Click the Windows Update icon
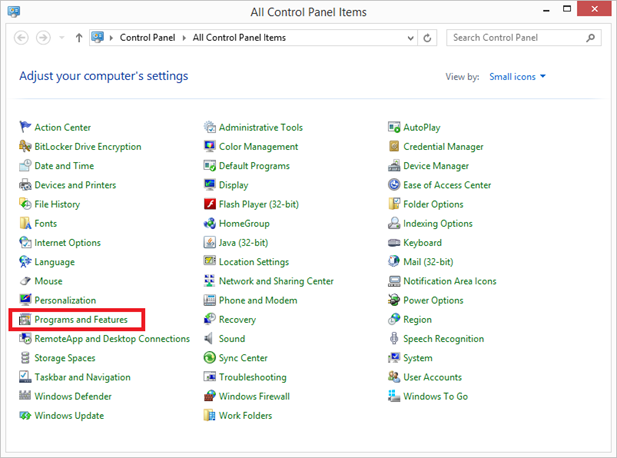The image size is (617, 458). click(x=25, y=415)
